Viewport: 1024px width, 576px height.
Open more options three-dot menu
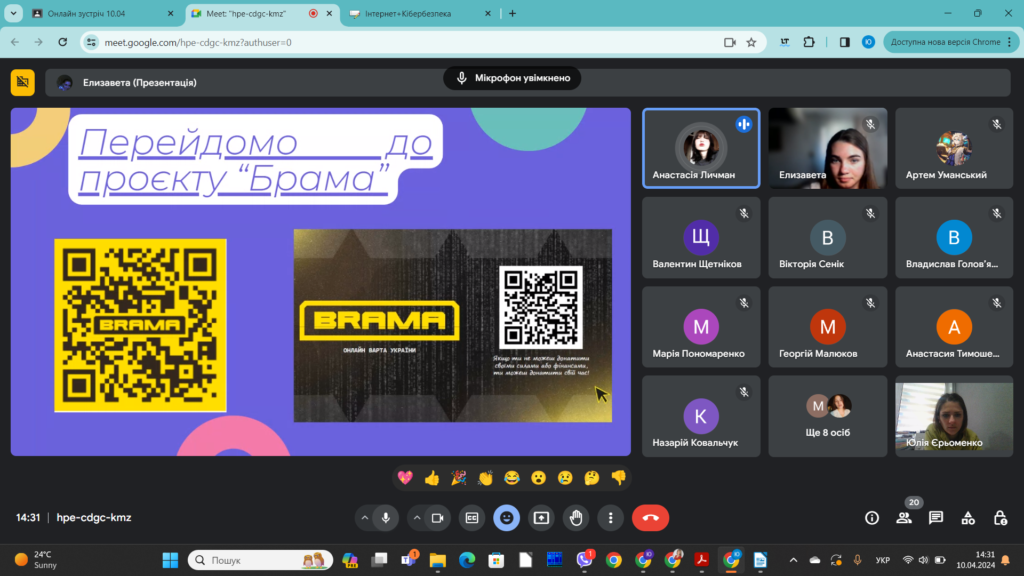point(611,518)
